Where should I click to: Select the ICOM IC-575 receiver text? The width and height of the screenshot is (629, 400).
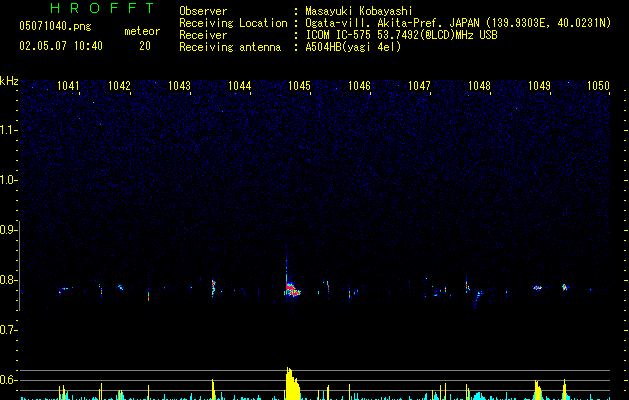click(x=401, y=35)
